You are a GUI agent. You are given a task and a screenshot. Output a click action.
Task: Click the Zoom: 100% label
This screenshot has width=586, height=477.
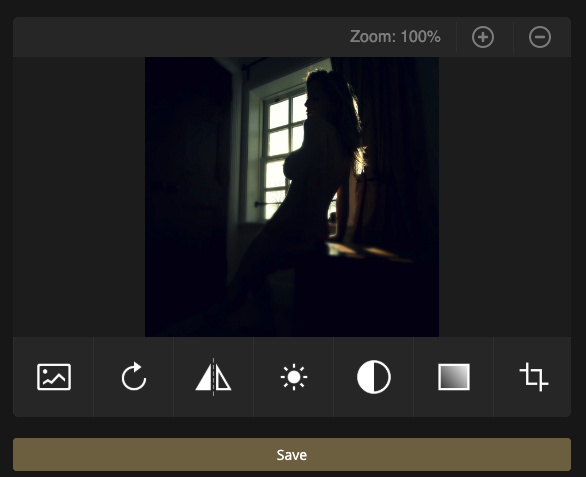tap(395, 37)
